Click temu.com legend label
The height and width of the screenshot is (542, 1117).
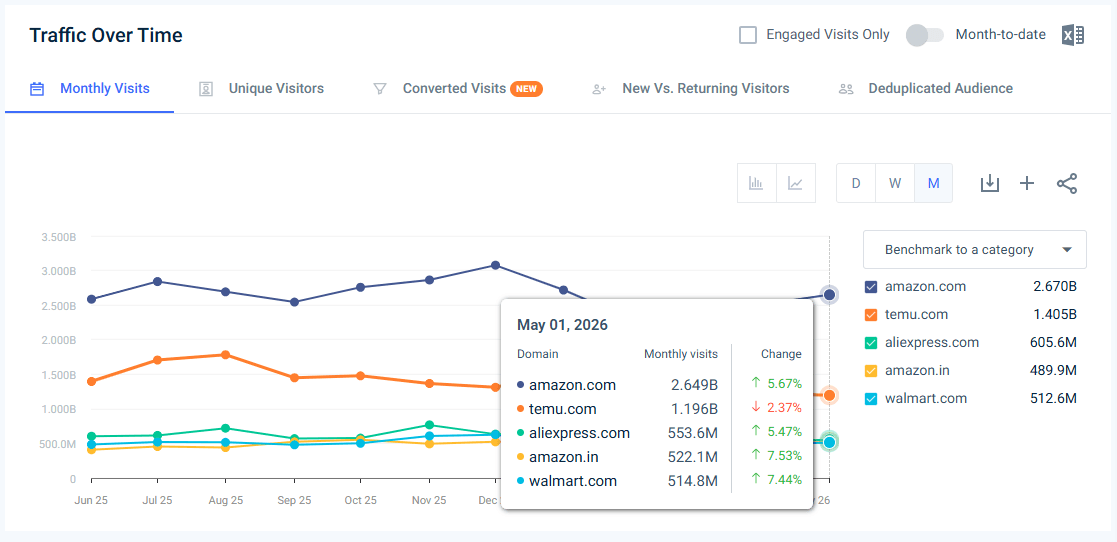(x=916, y=315)
